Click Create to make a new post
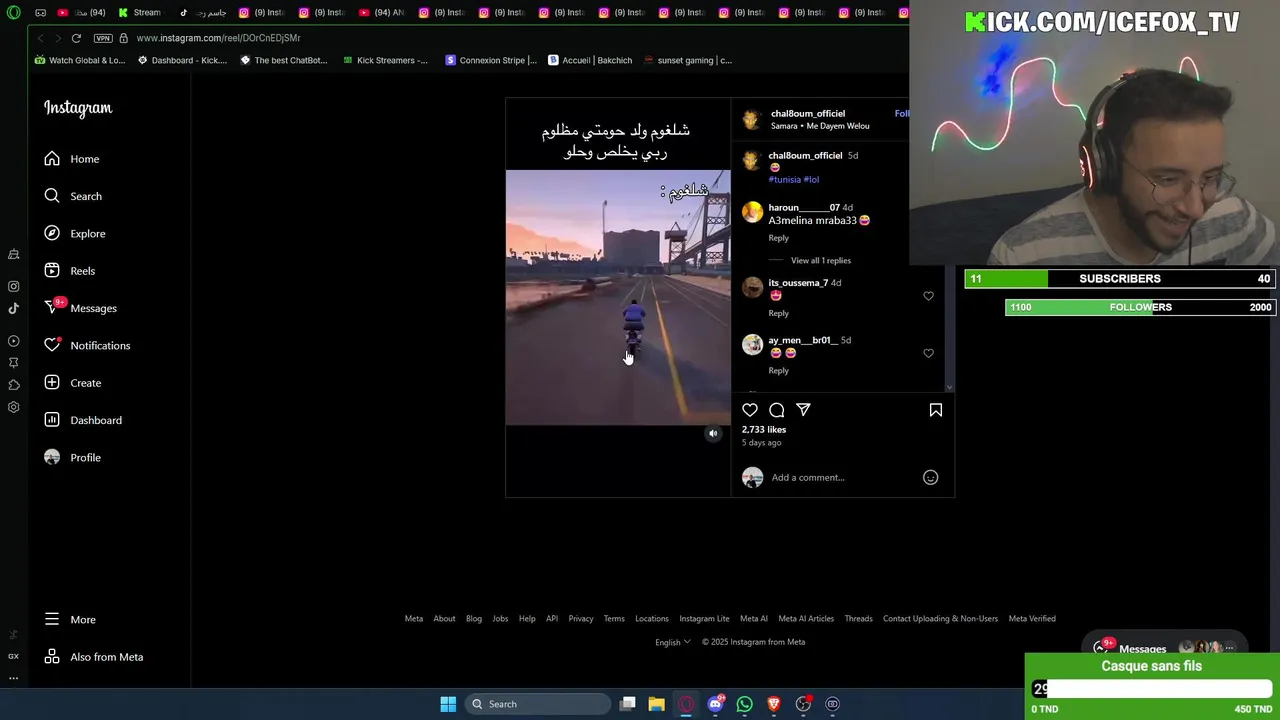 click(72, 383)
